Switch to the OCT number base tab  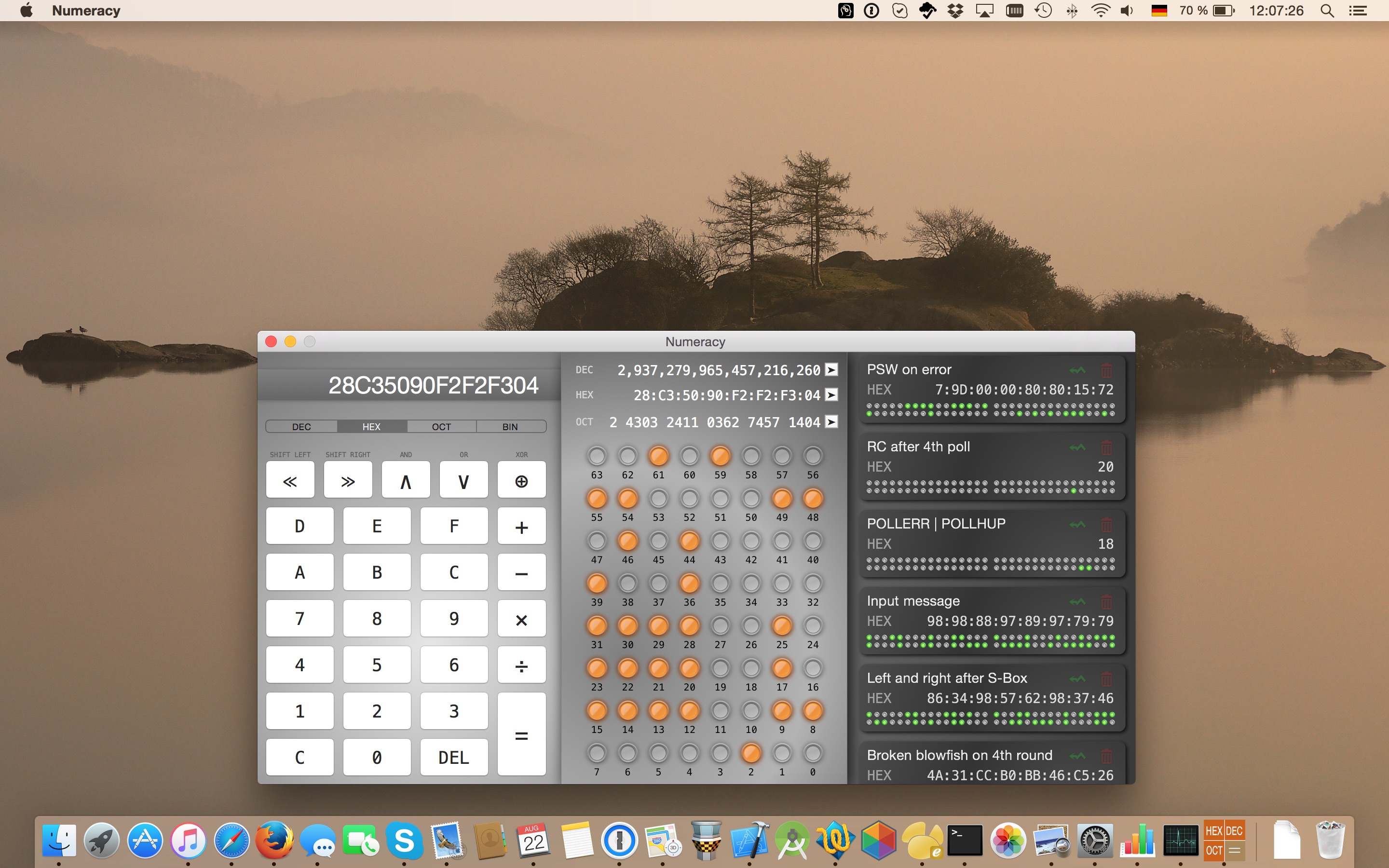click(x=441, y=427)
